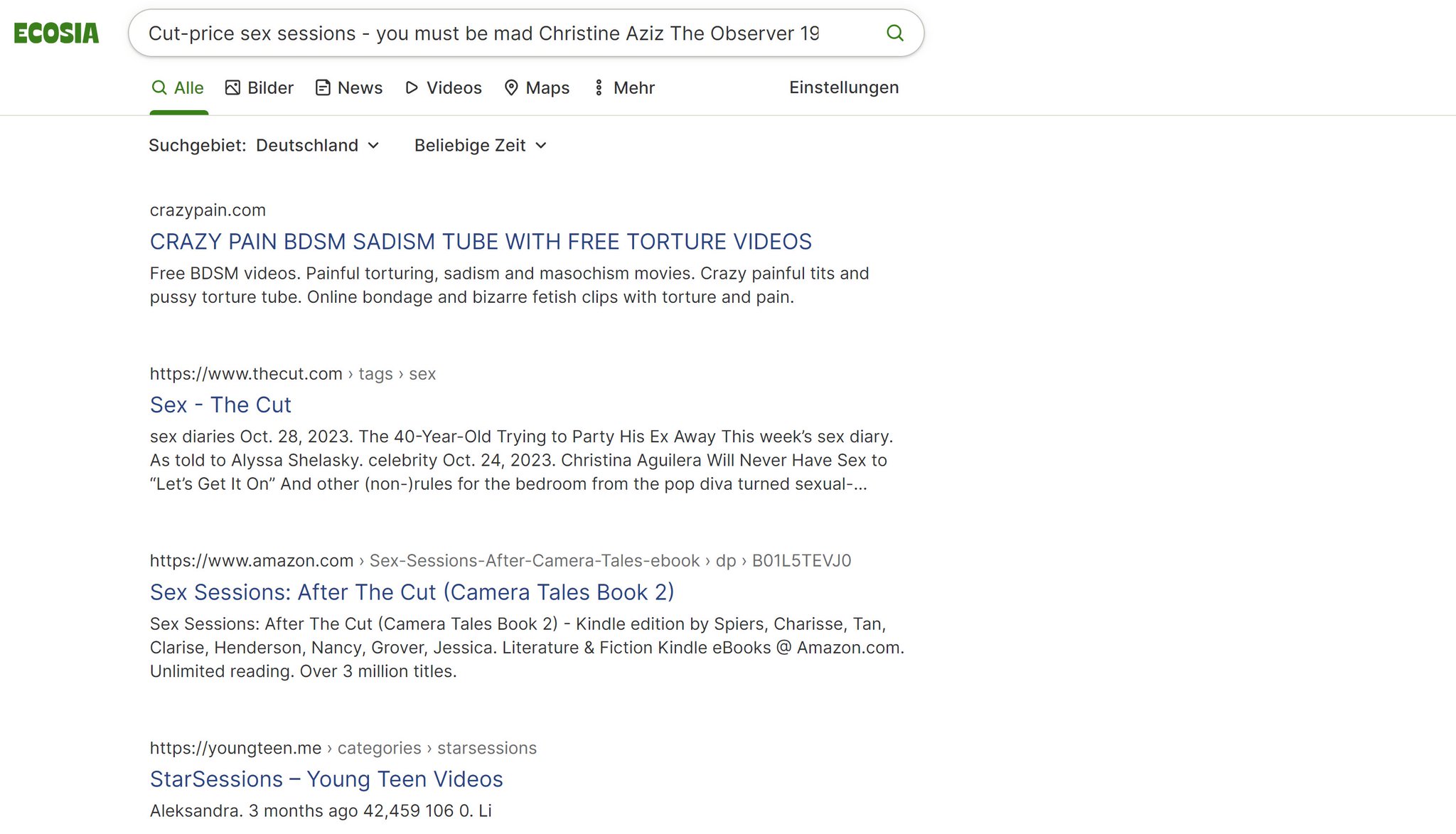1456x834 pixels.
Task: Click the News document icon
Action: pyautogui.click(x=323, y=87)
